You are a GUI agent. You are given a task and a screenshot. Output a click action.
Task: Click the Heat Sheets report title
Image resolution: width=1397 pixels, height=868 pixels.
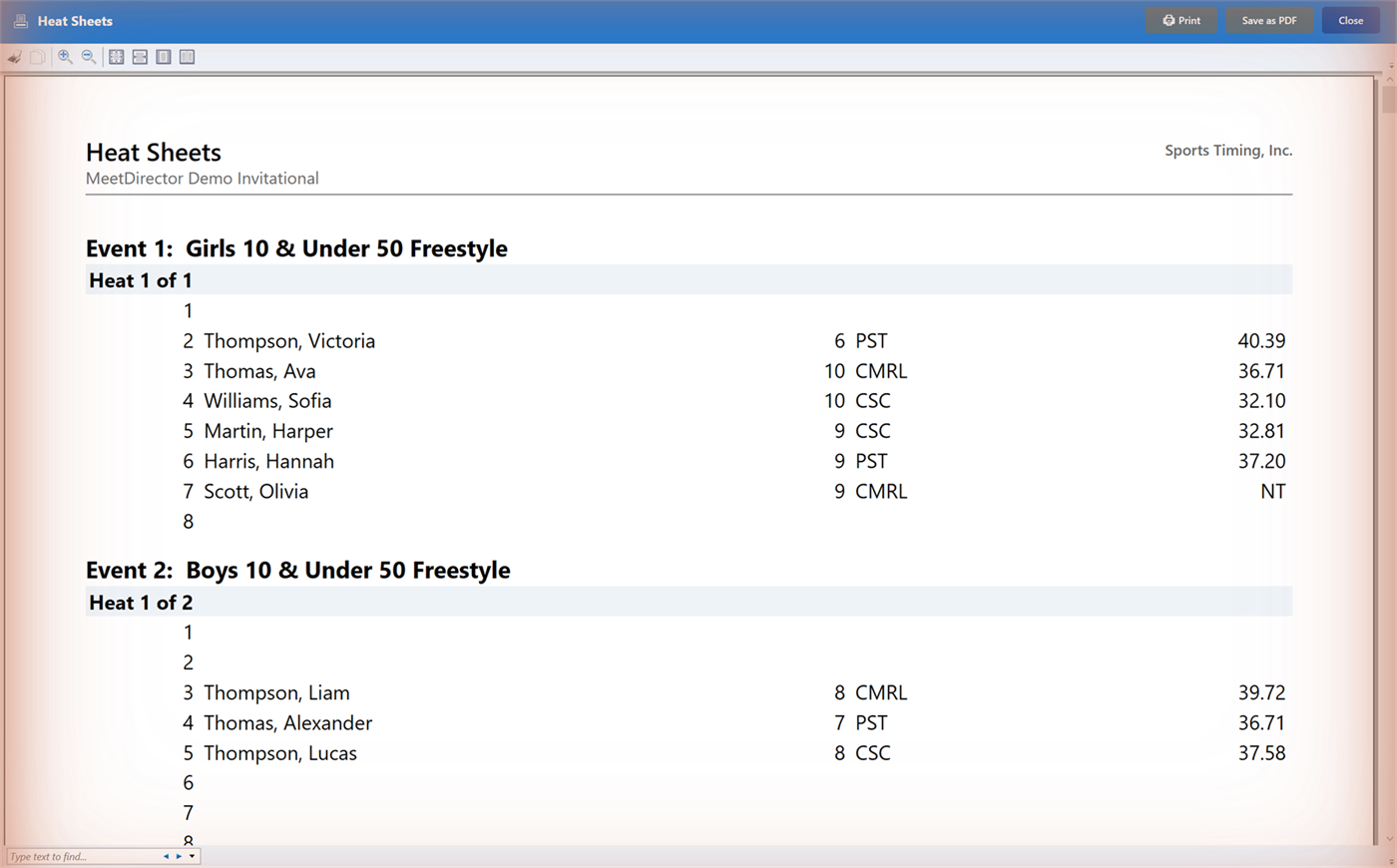(x=154, y=153)
